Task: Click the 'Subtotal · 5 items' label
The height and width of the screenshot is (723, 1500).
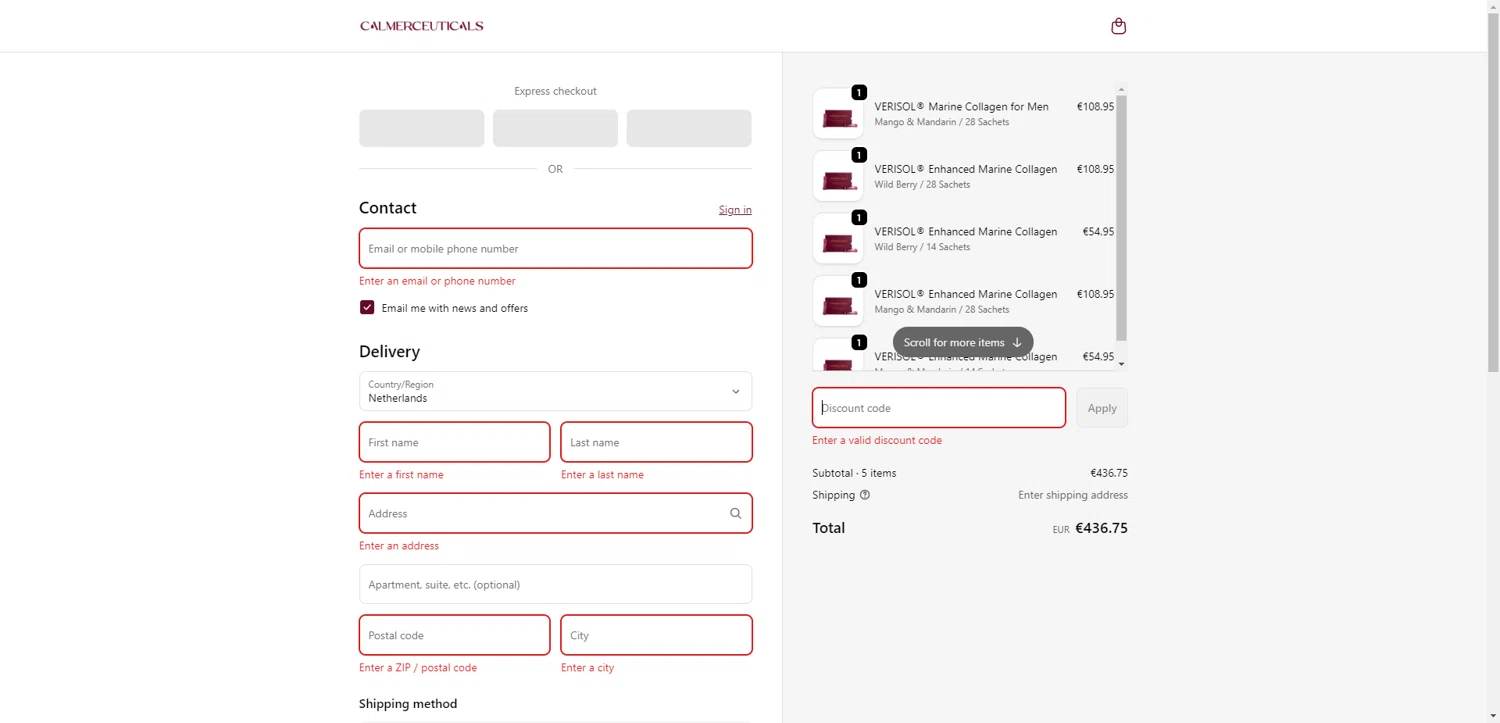Action: pos(854,473)
